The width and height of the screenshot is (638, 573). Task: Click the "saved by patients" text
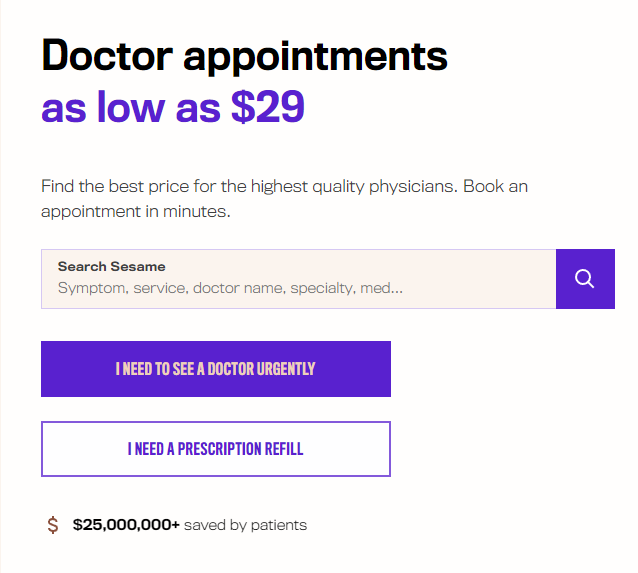[245, 525]
